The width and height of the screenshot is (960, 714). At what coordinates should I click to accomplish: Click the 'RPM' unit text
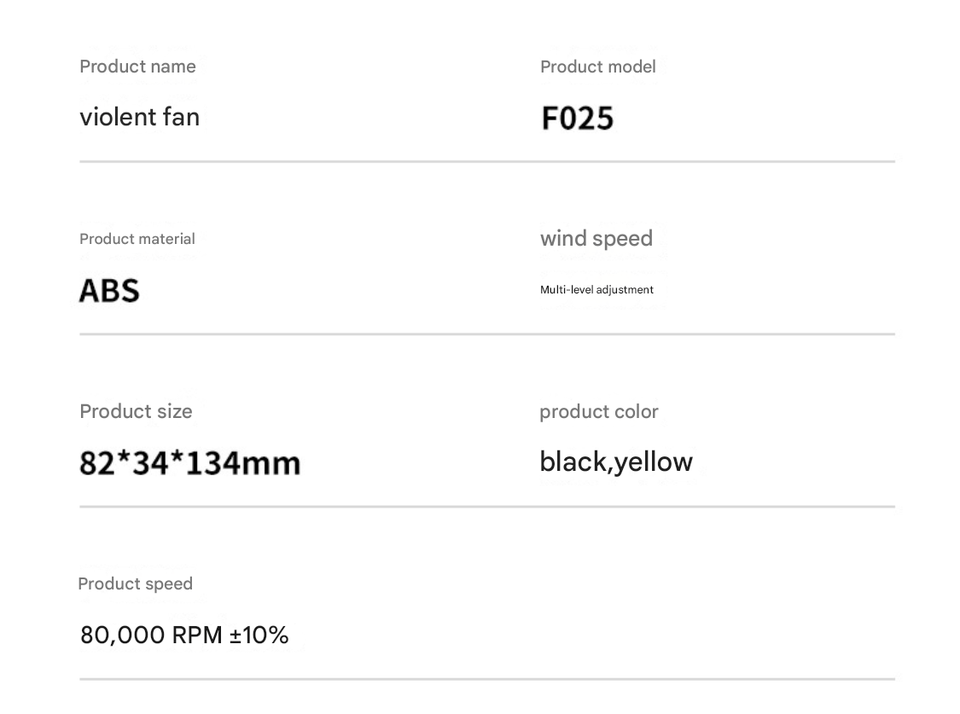coord(197,635)
